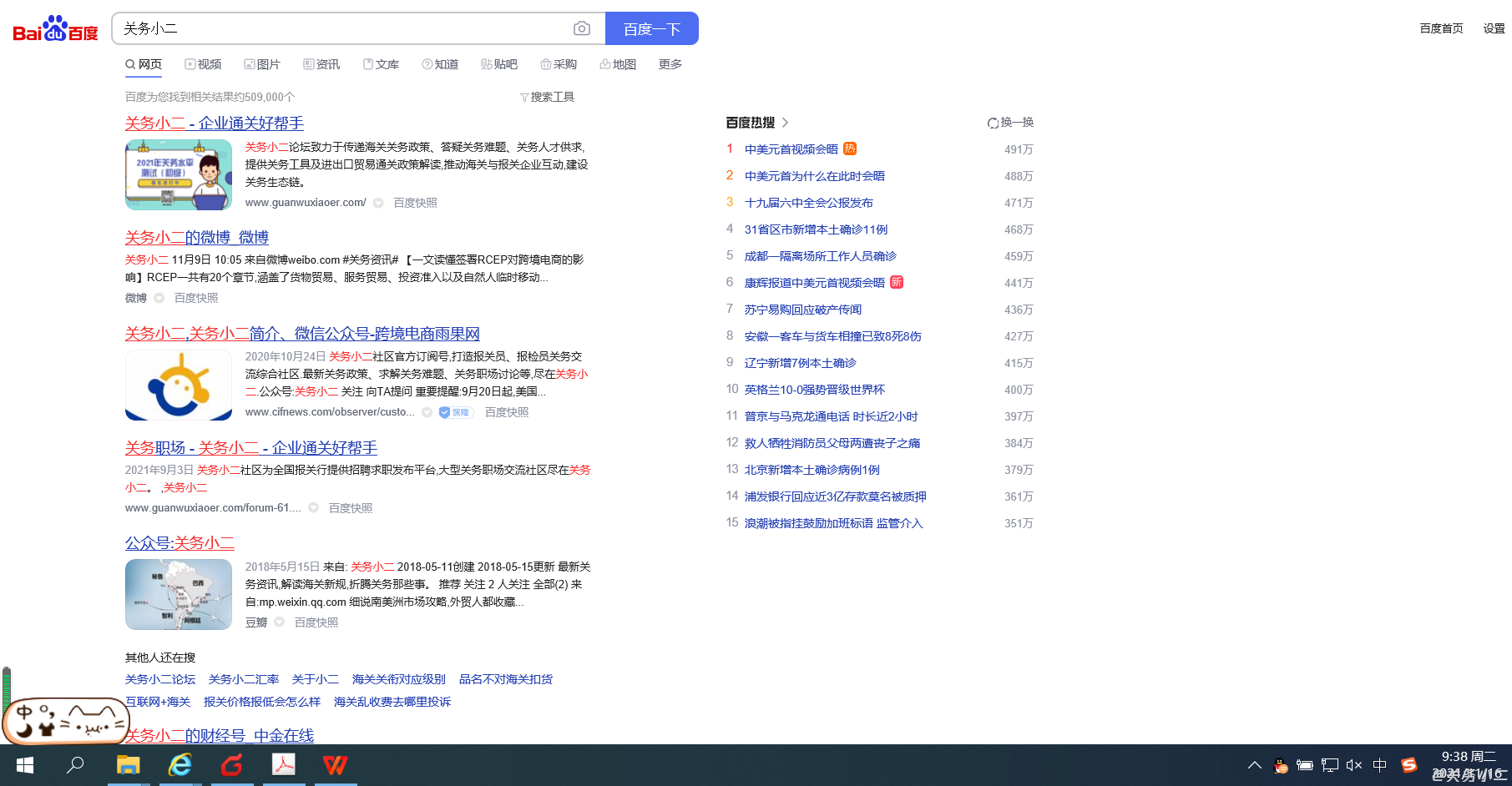The height and width of the screenshot is (786, 1512).
Task: Click the map thumbnail of 公众号 result
Action: click(x=179, y=594)
